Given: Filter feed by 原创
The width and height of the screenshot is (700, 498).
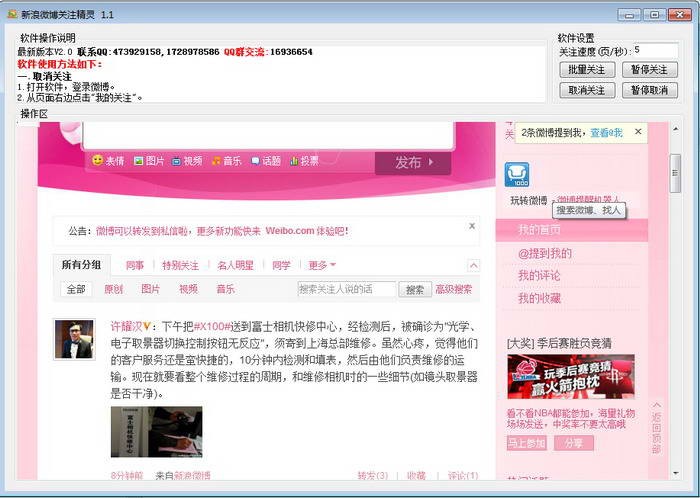Looking at the screenshot, I should (x=113, y=289).
